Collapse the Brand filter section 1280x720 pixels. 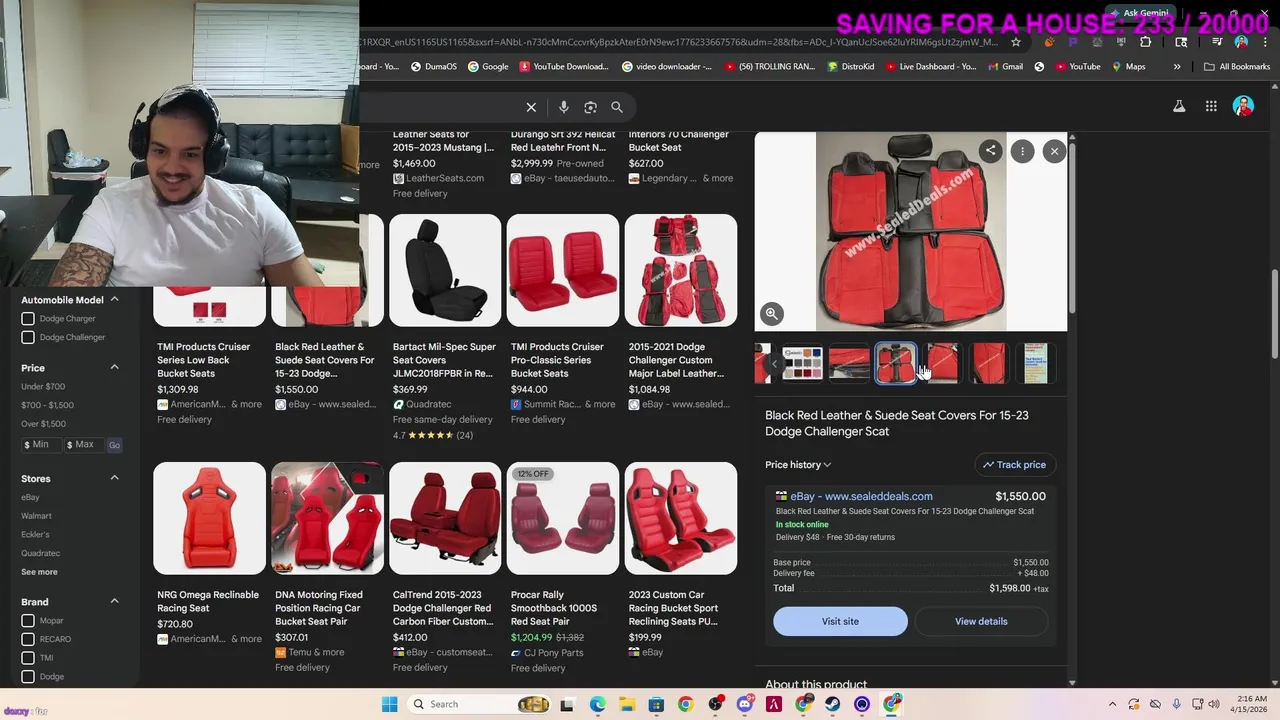[x=114, y=602]
